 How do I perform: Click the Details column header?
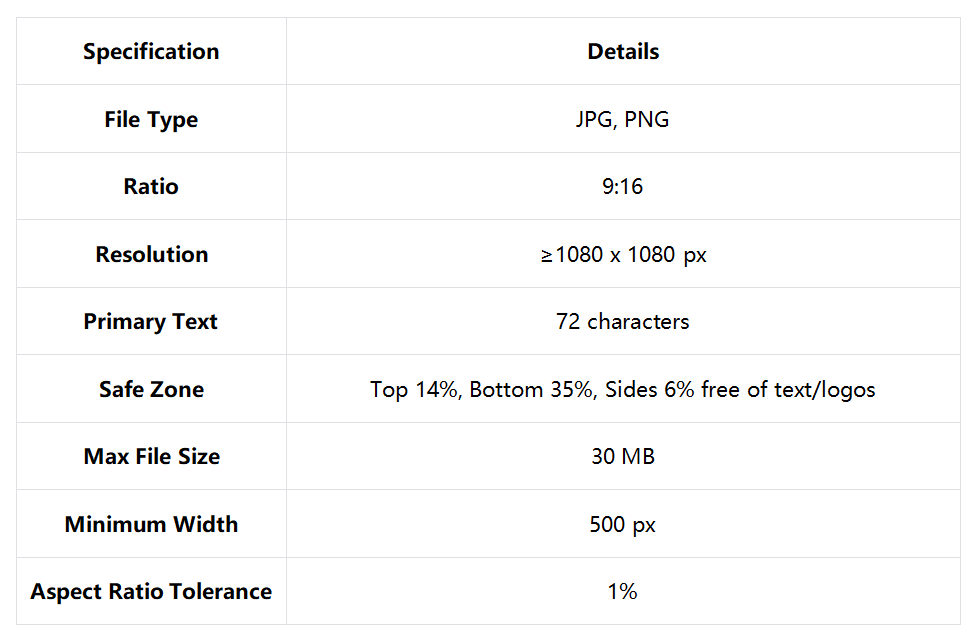pyautogui.click(x=623, y=52)
